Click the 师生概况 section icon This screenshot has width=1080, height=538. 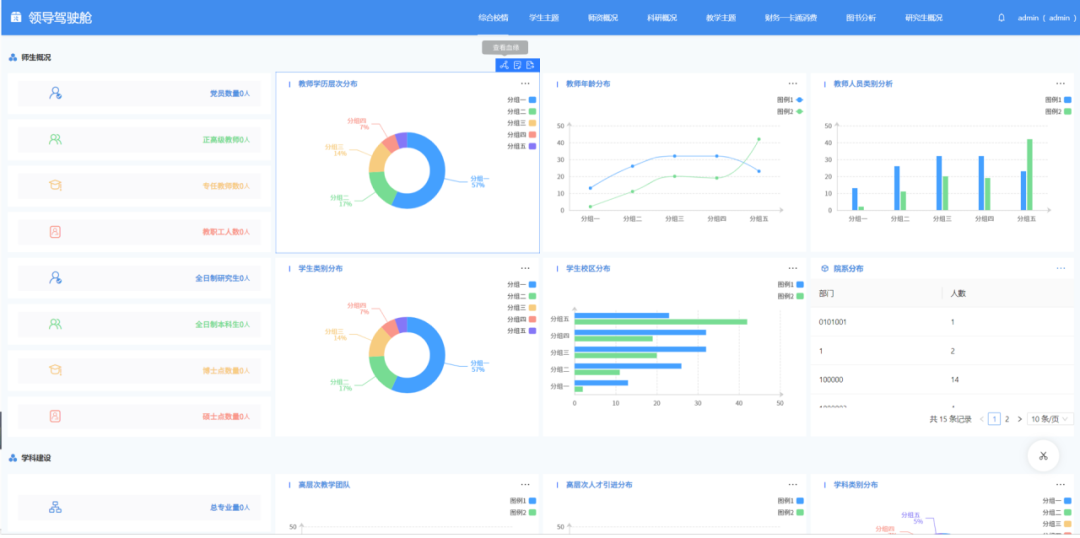(x=12, y=57)
